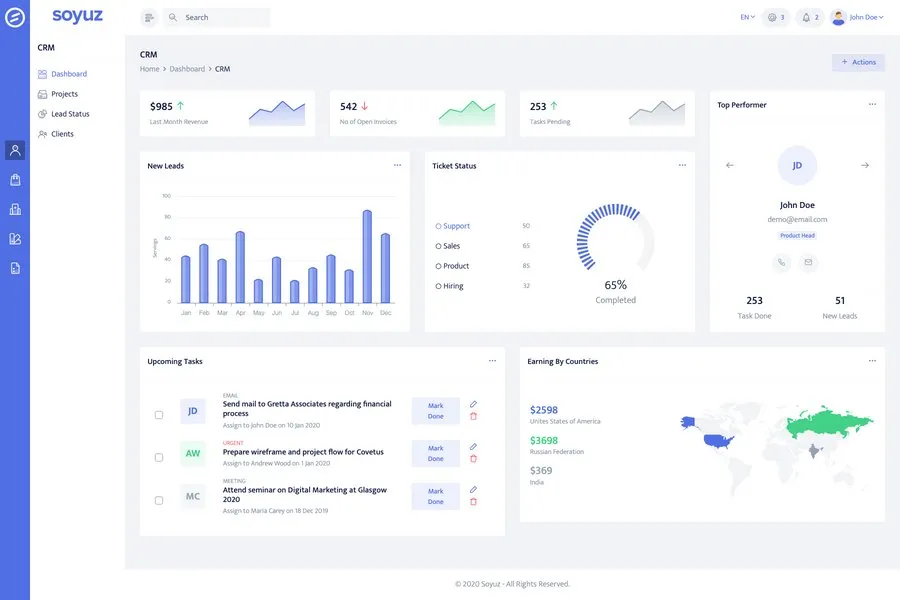Check the Send mail to Gretta task checkbox
The width and height of the screenshot is (900, 600).
click(159, 415)
